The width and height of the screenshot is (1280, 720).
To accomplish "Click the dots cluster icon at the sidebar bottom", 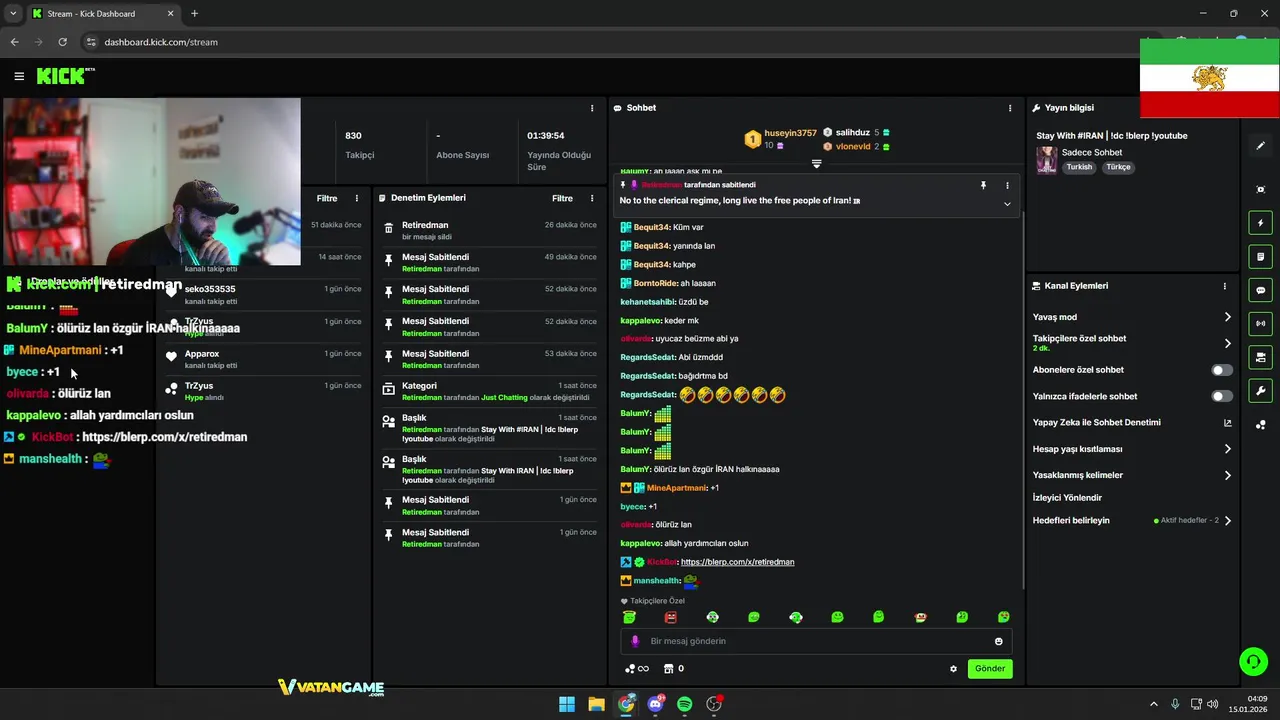I will [x=1261, y=425].
